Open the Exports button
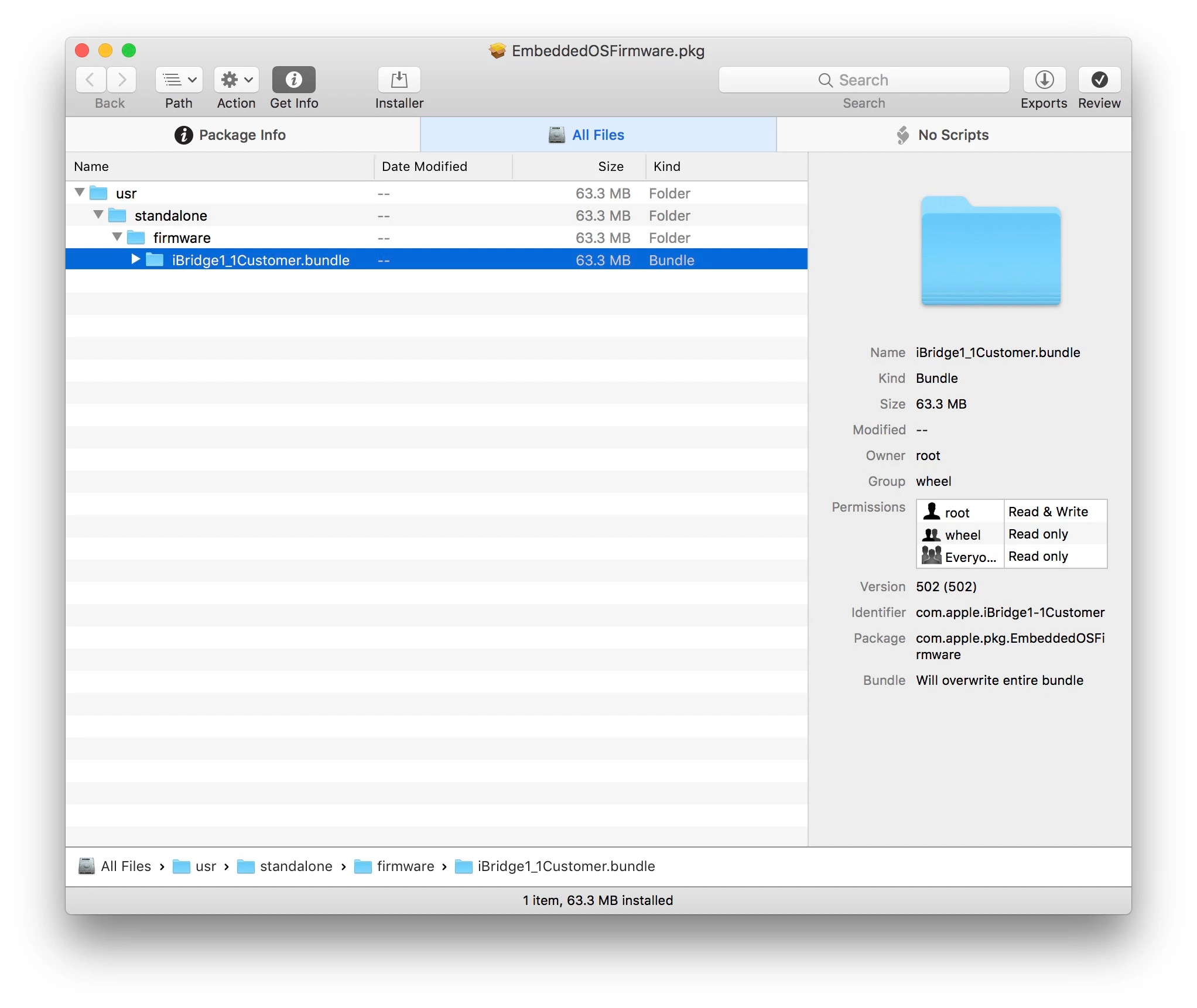The height and width of the screenshot is (1008, 1197). click(1044, 80)
